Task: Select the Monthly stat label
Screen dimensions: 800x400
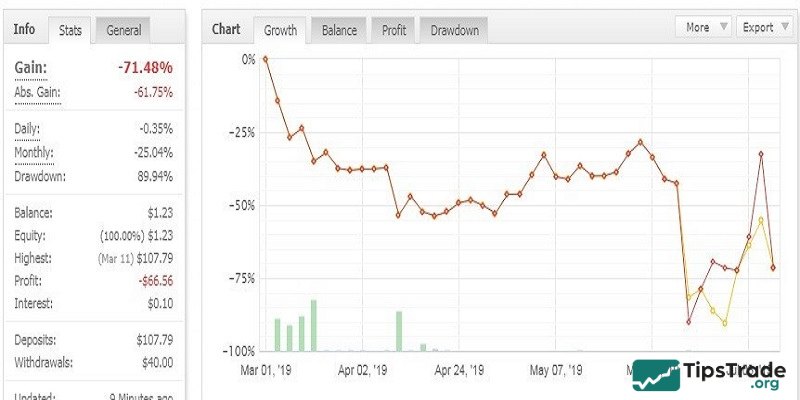Action: (37, 153)
